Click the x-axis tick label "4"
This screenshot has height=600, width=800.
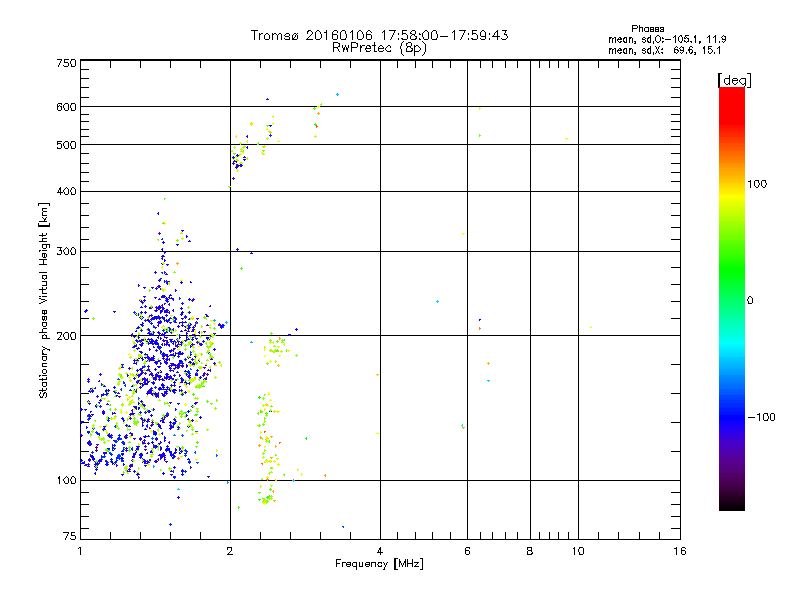click(380, 551)
